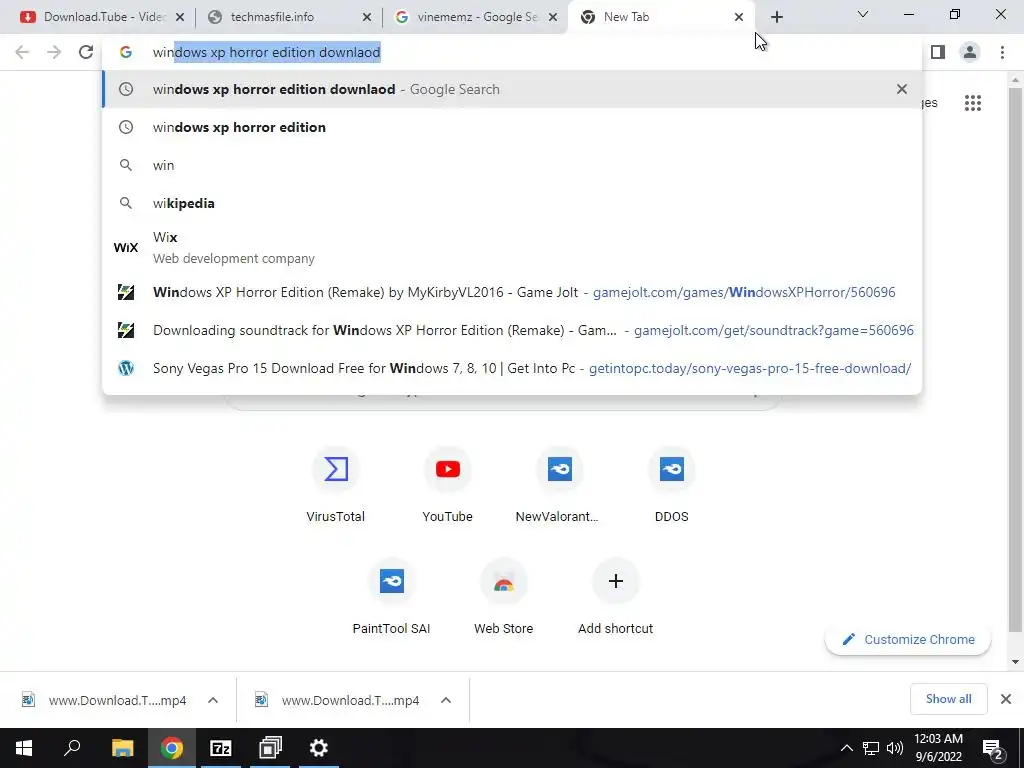Open the tab search chevron
The image size is (1024, 768).
coord(863,14)
